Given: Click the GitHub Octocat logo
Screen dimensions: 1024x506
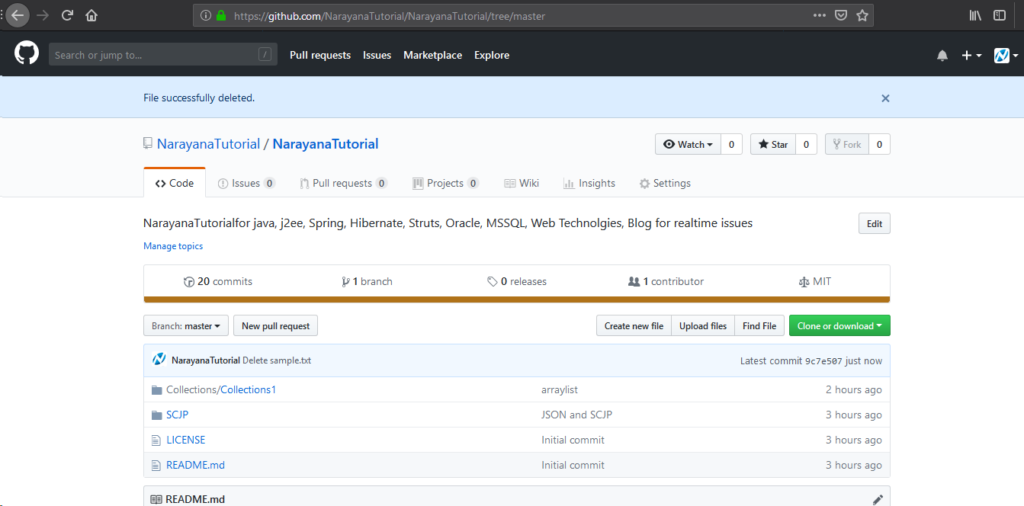Looking at the screenshot, I should (27, 55).
